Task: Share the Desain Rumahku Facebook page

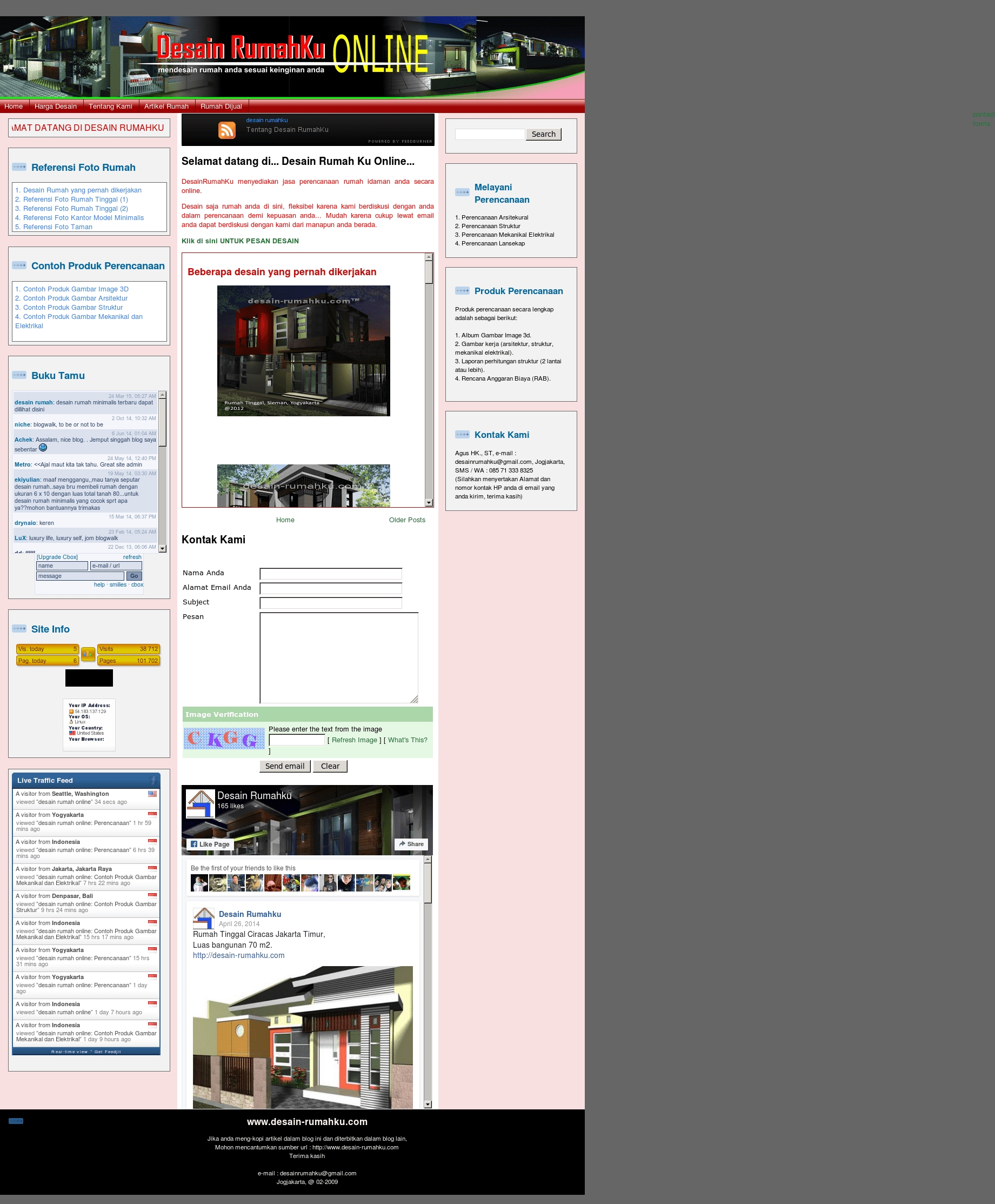Action: point(411,844)
